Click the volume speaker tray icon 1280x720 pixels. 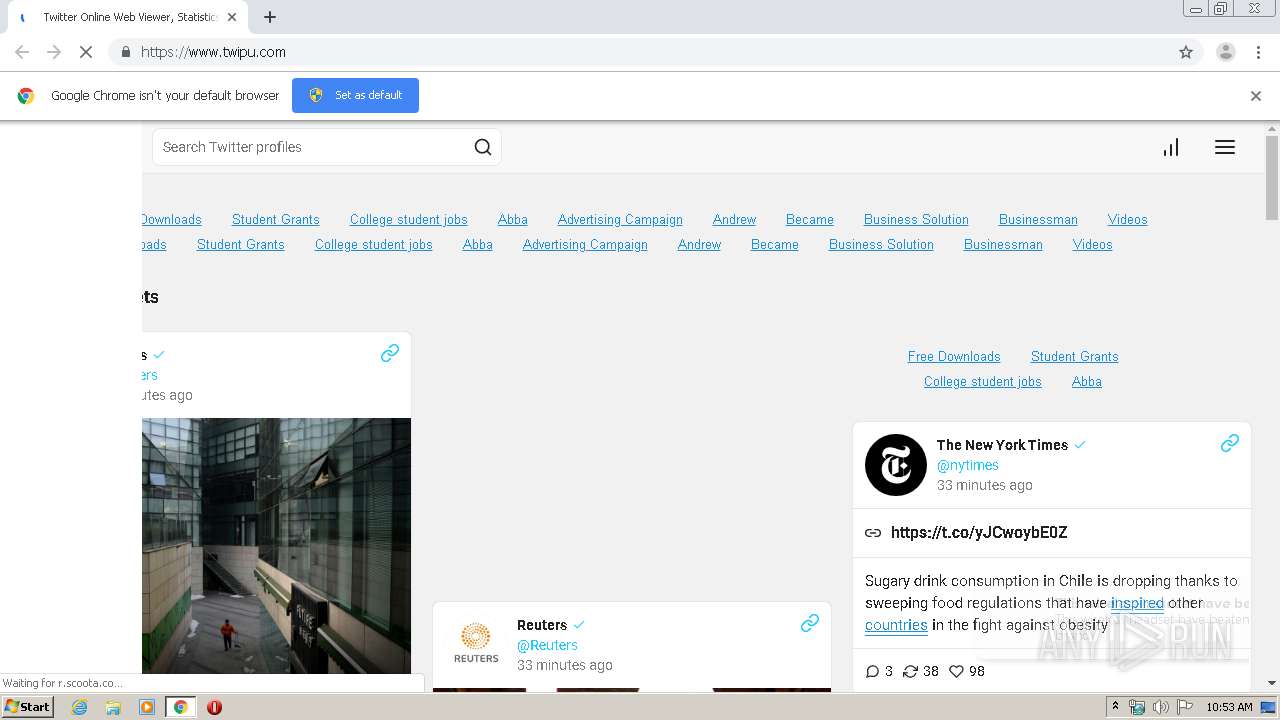coord(1161,707)
